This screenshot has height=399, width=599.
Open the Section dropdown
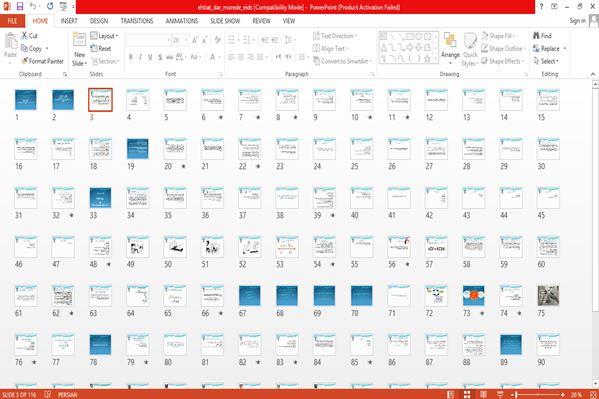[x=105, y=61]
